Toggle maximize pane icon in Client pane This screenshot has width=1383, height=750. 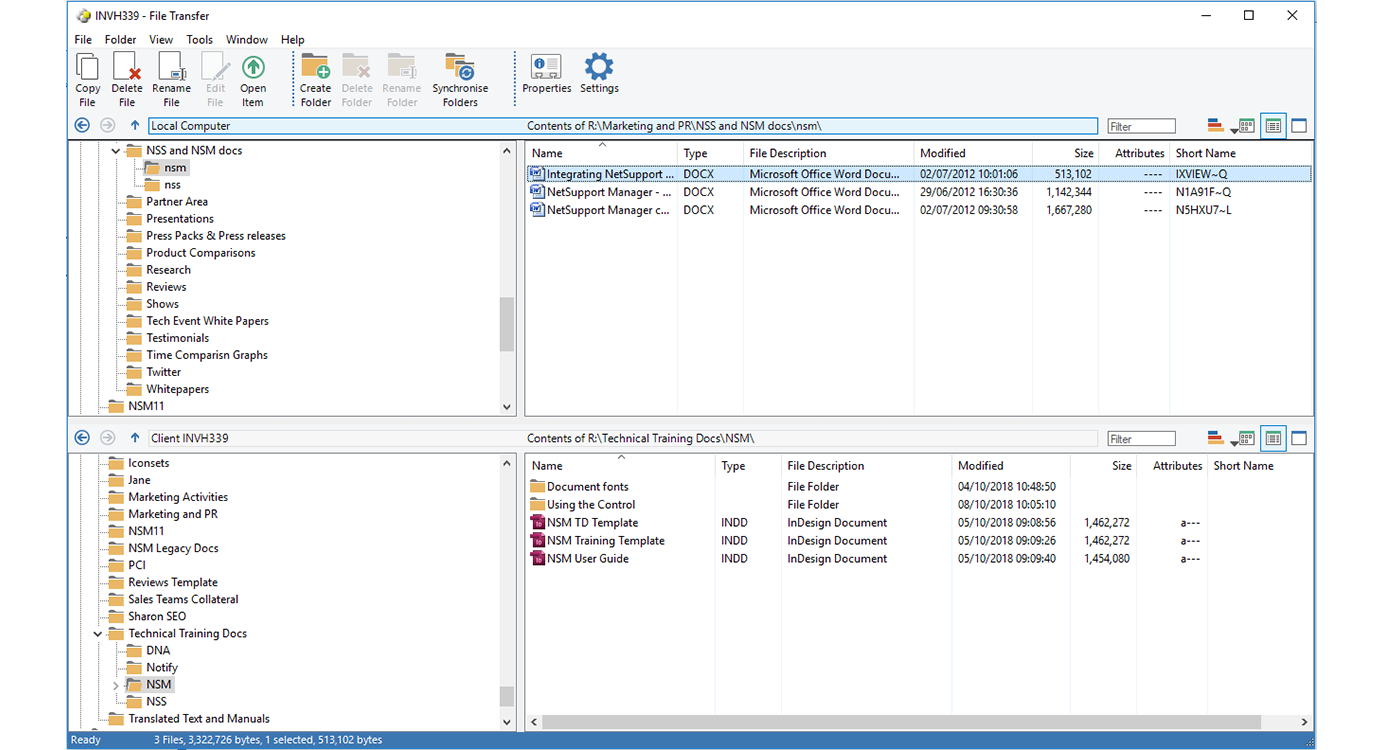[1299, 438]
